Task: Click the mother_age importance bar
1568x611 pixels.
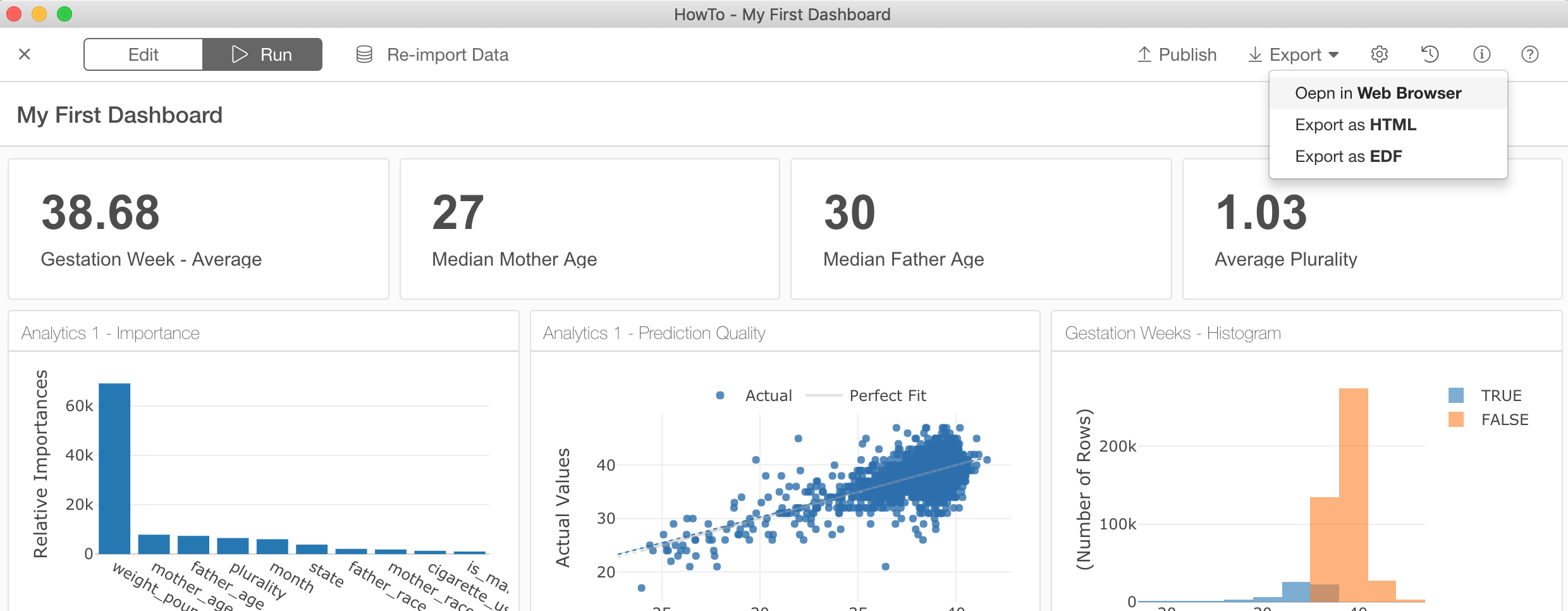Action: click(x=154, y=545)
